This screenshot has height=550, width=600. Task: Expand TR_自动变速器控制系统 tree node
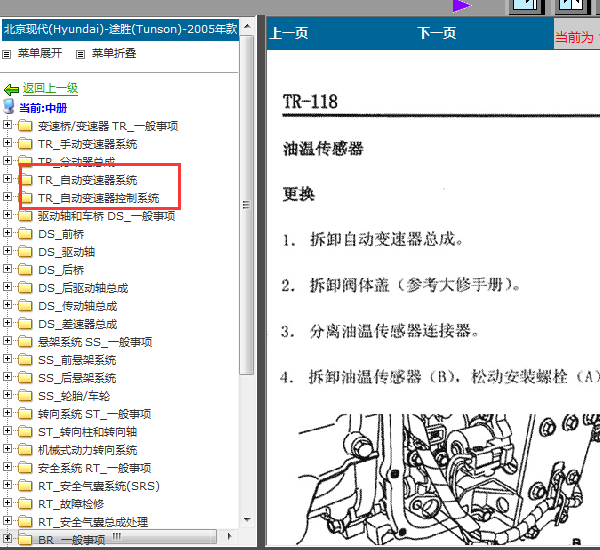click(x=7, y=196)
